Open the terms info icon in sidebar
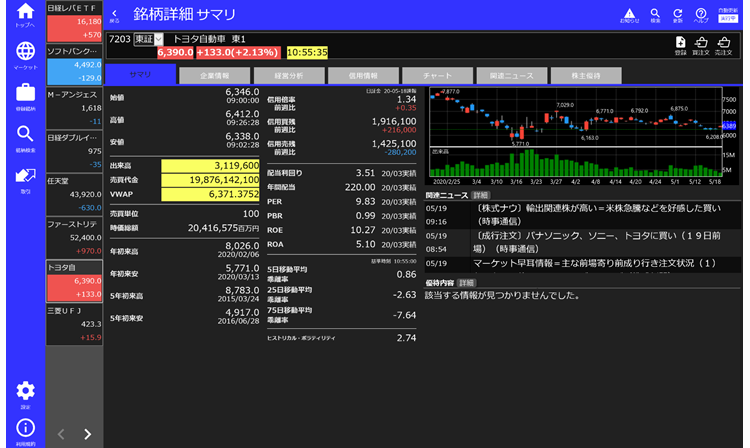750x448 pixels. (25, 432)
